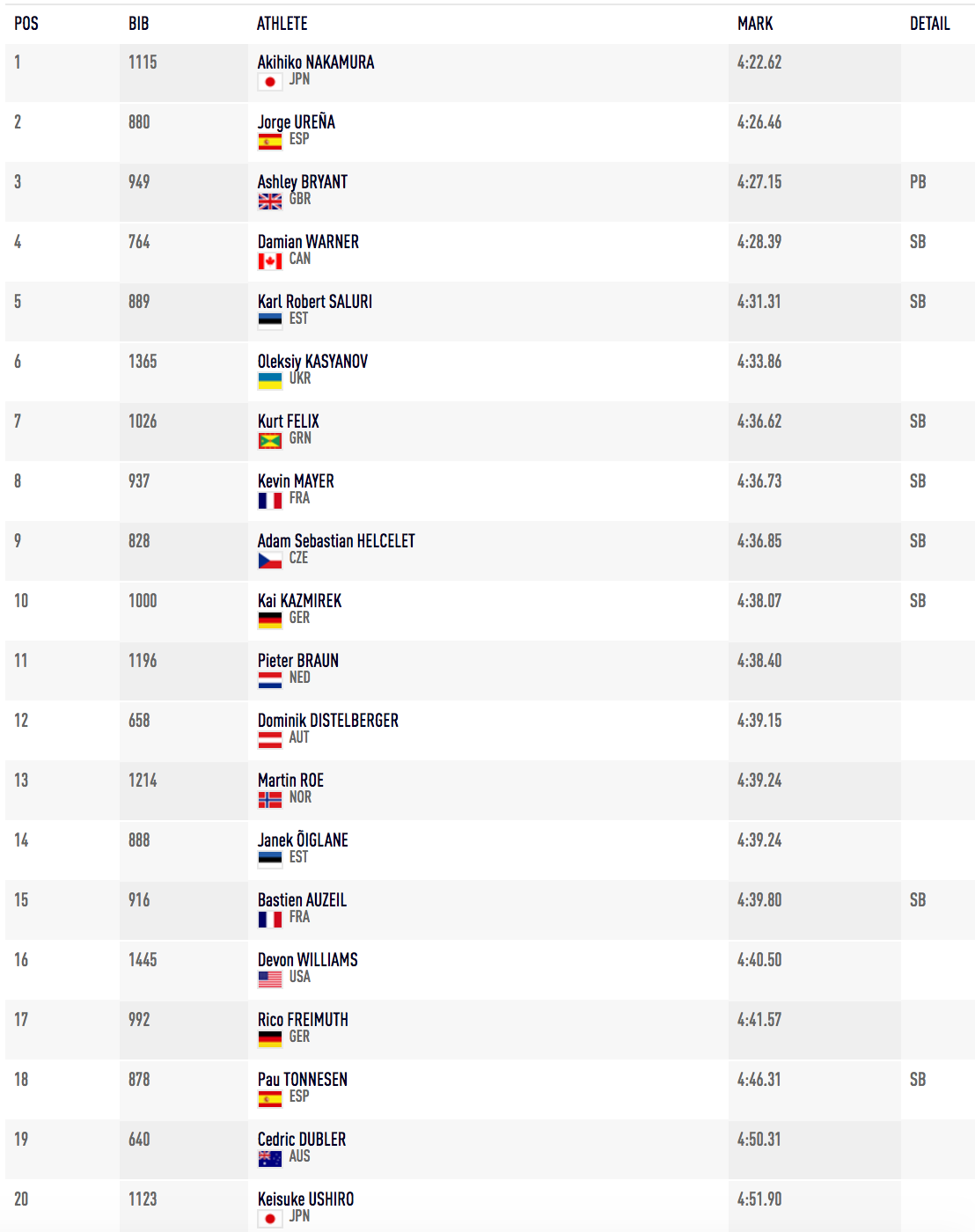Open Karl Robert SALURI profile link

(315, 302)
